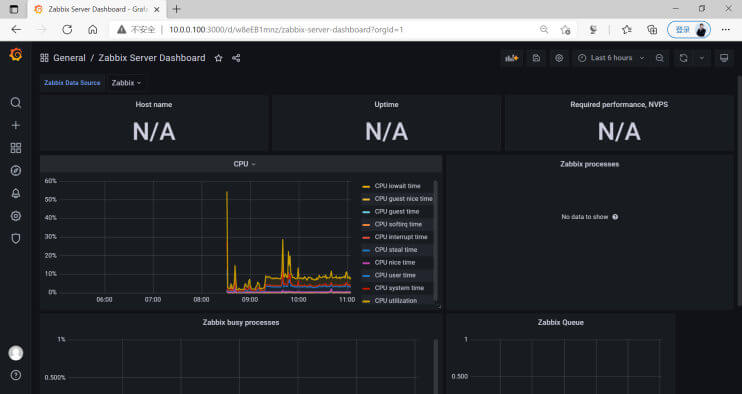Open the Help question mark sidebar icon
The height and width of the screenshot is (394, 742).
coord(16,375)
